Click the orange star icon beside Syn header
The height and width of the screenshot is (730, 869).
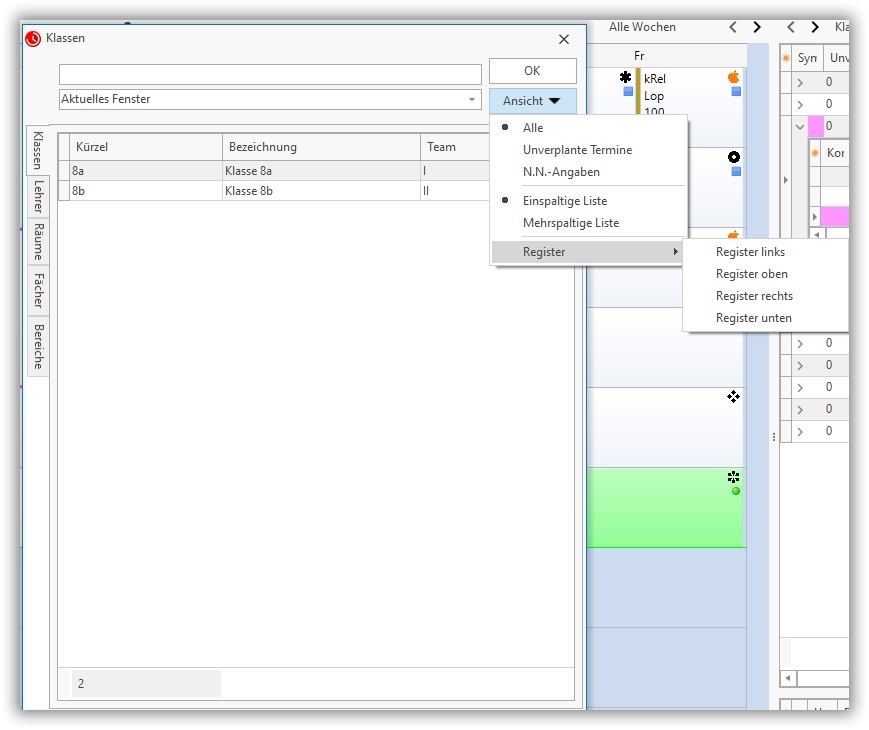(x=786, y=59)
